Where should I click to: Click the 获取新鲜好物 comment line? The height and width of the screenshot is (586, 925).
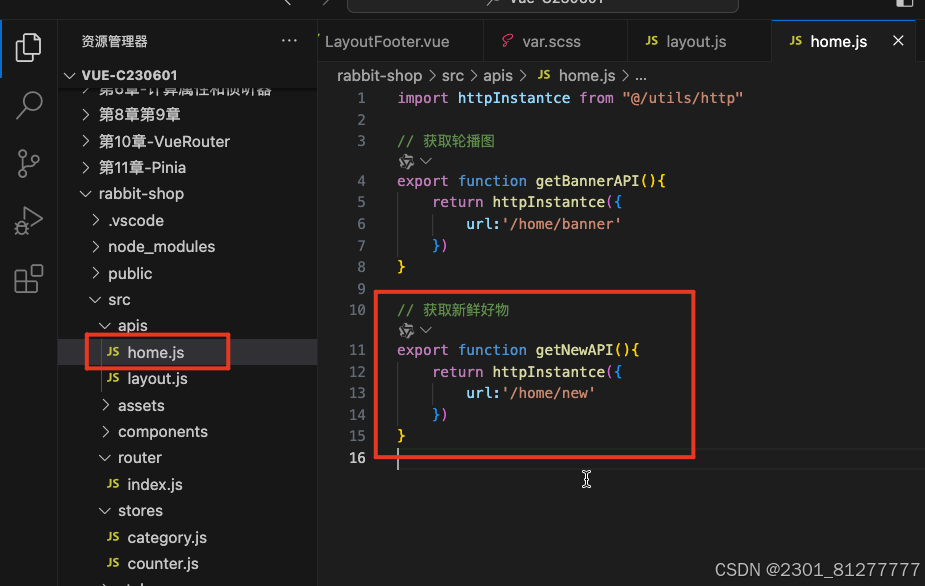pos(453,310)
